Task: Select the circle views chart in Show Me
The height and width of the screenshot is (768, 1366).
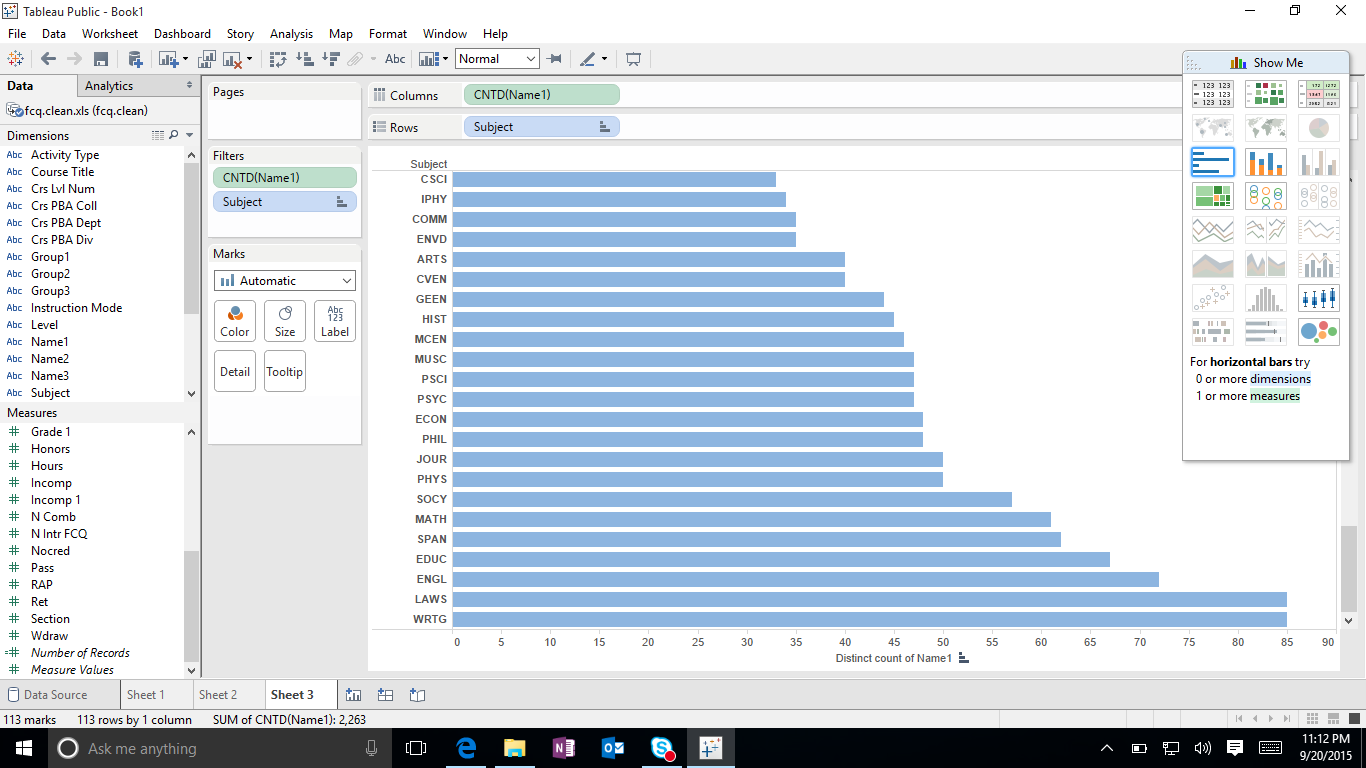Action: pyautogui.click(x=1265, y=196)
